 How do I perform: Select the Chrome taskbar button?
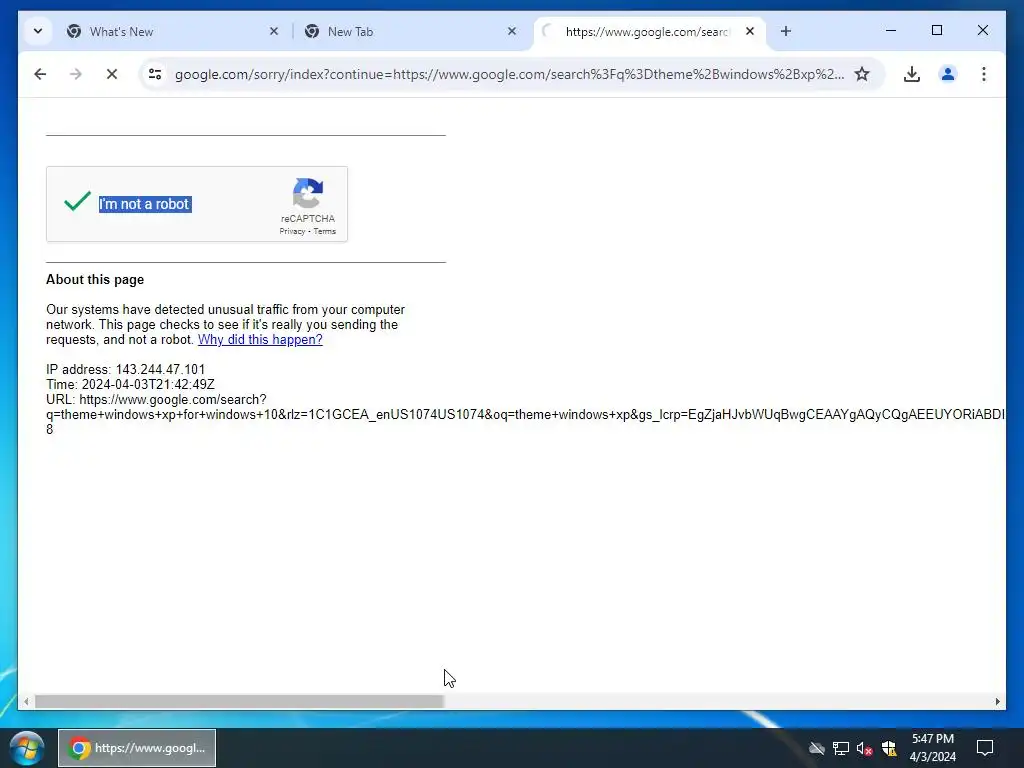point(137,748)
